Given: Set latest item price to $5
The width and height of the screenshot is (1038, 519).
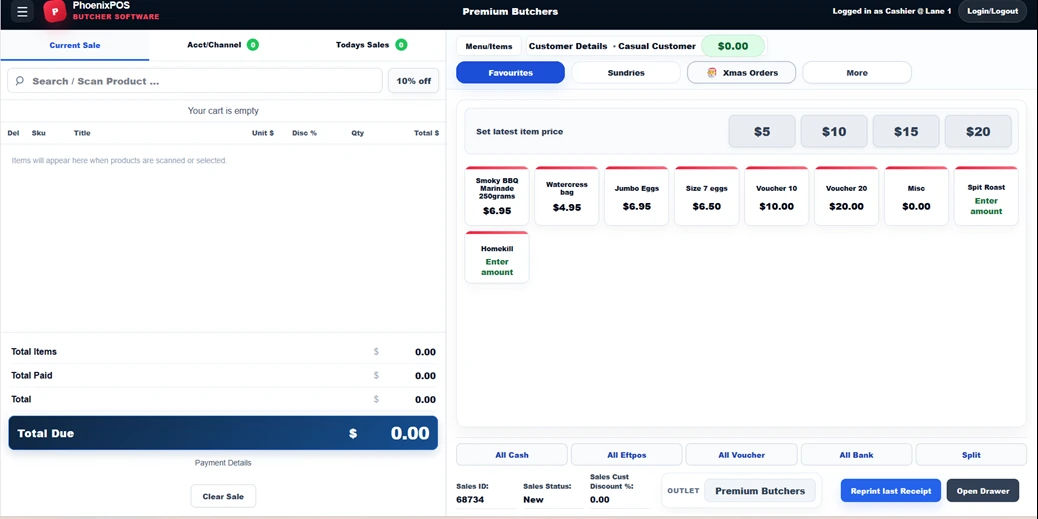Looking at the screenshot, I should point(762,132).
